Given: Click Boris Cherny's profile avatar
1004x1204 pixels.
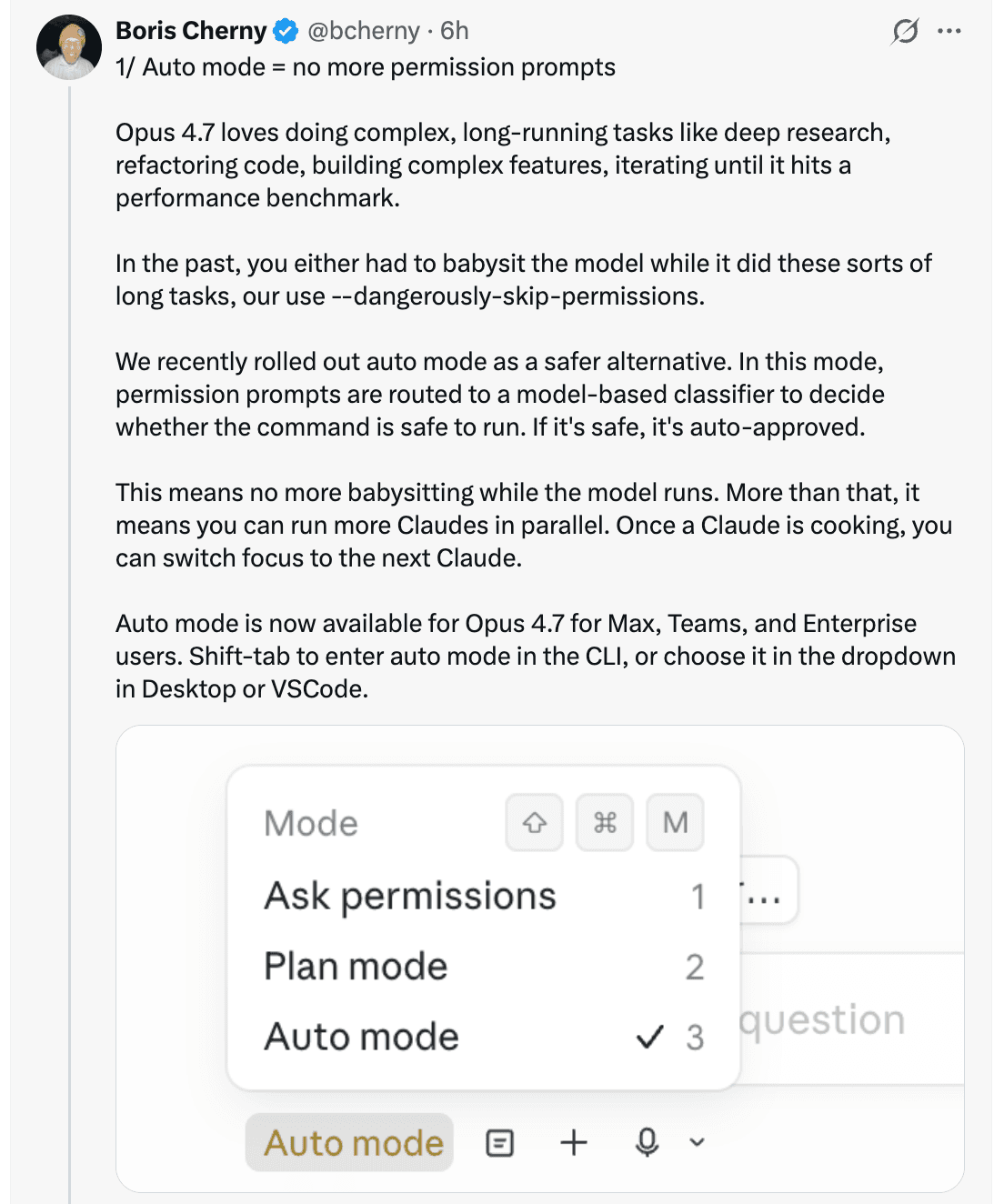Looking at the screenshot, I should (69, 47).
